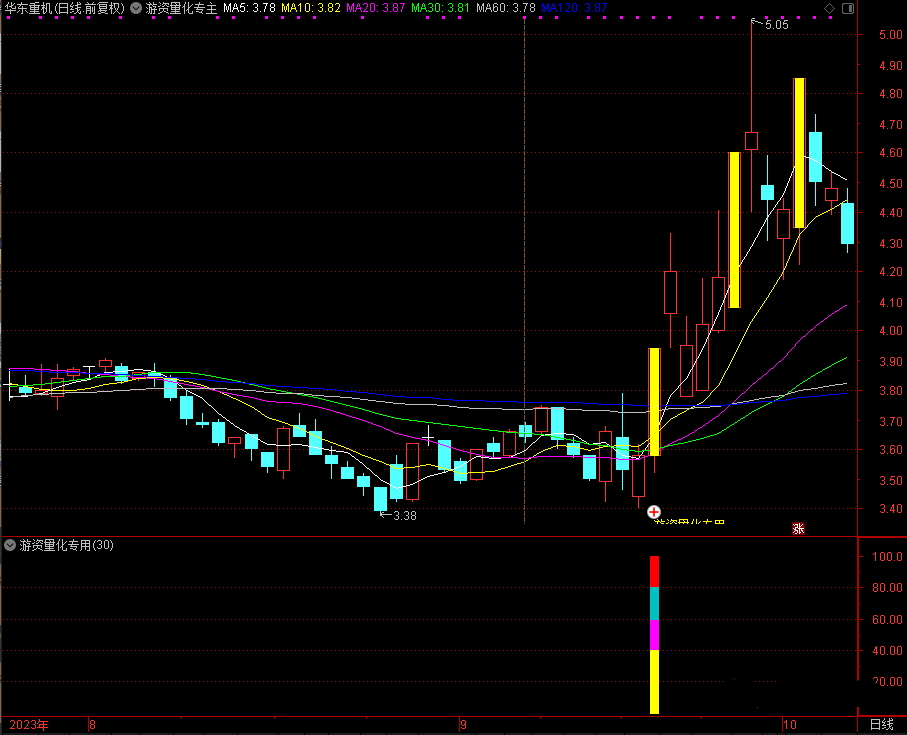Click the 3.38 low price annotation

[x=403, y=516]
